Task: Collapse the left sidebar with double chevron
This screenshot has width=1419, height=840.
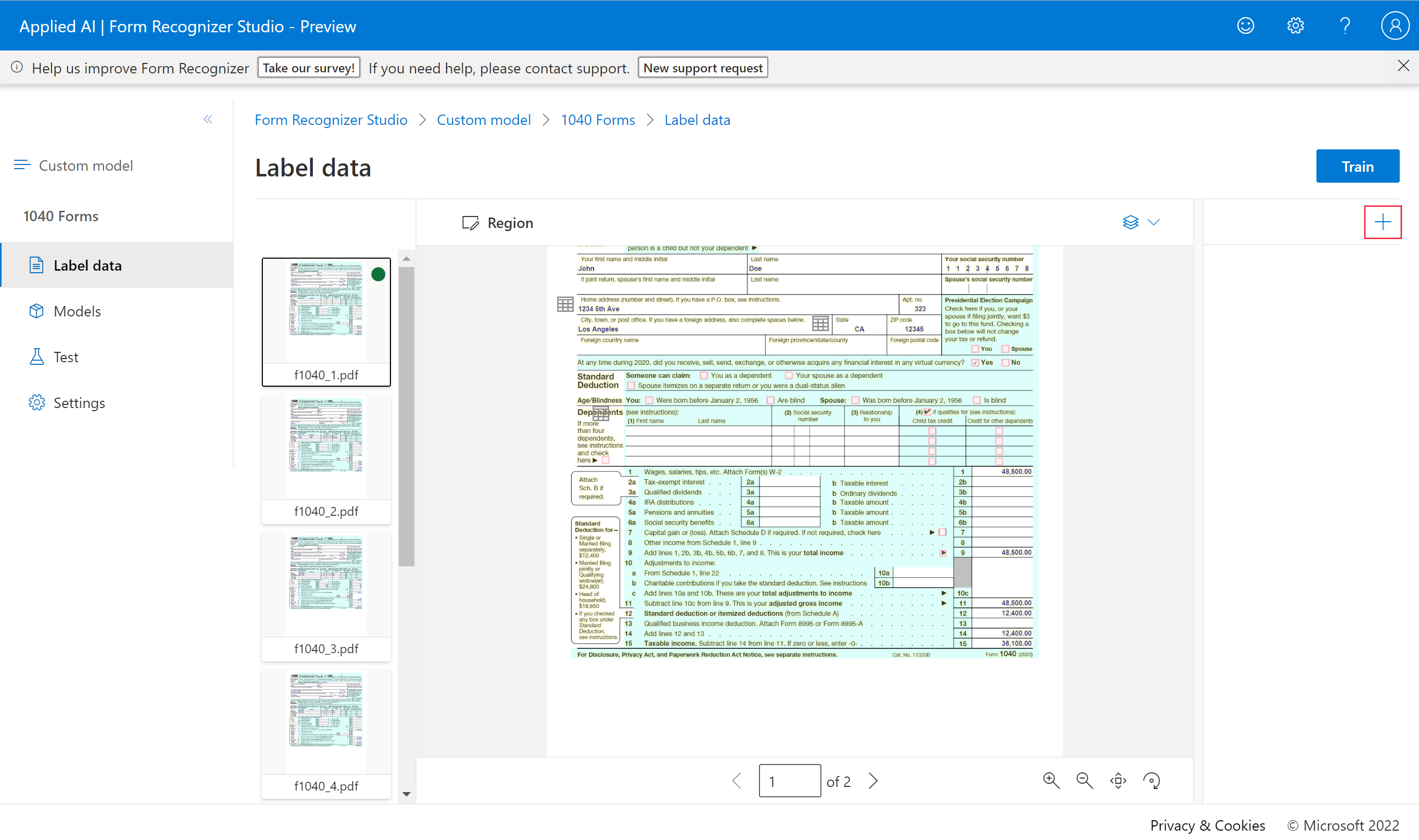Action: point(208,119)
